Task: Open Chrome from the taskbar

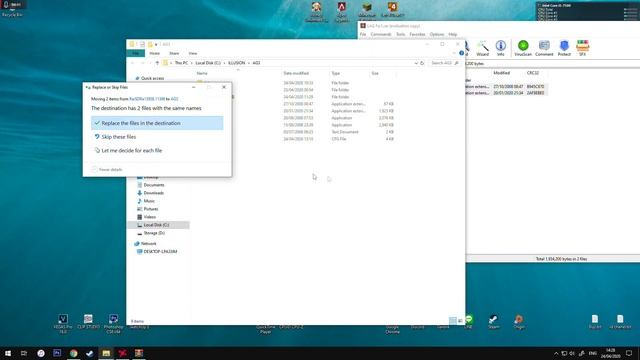Action: tap(73, 353)
